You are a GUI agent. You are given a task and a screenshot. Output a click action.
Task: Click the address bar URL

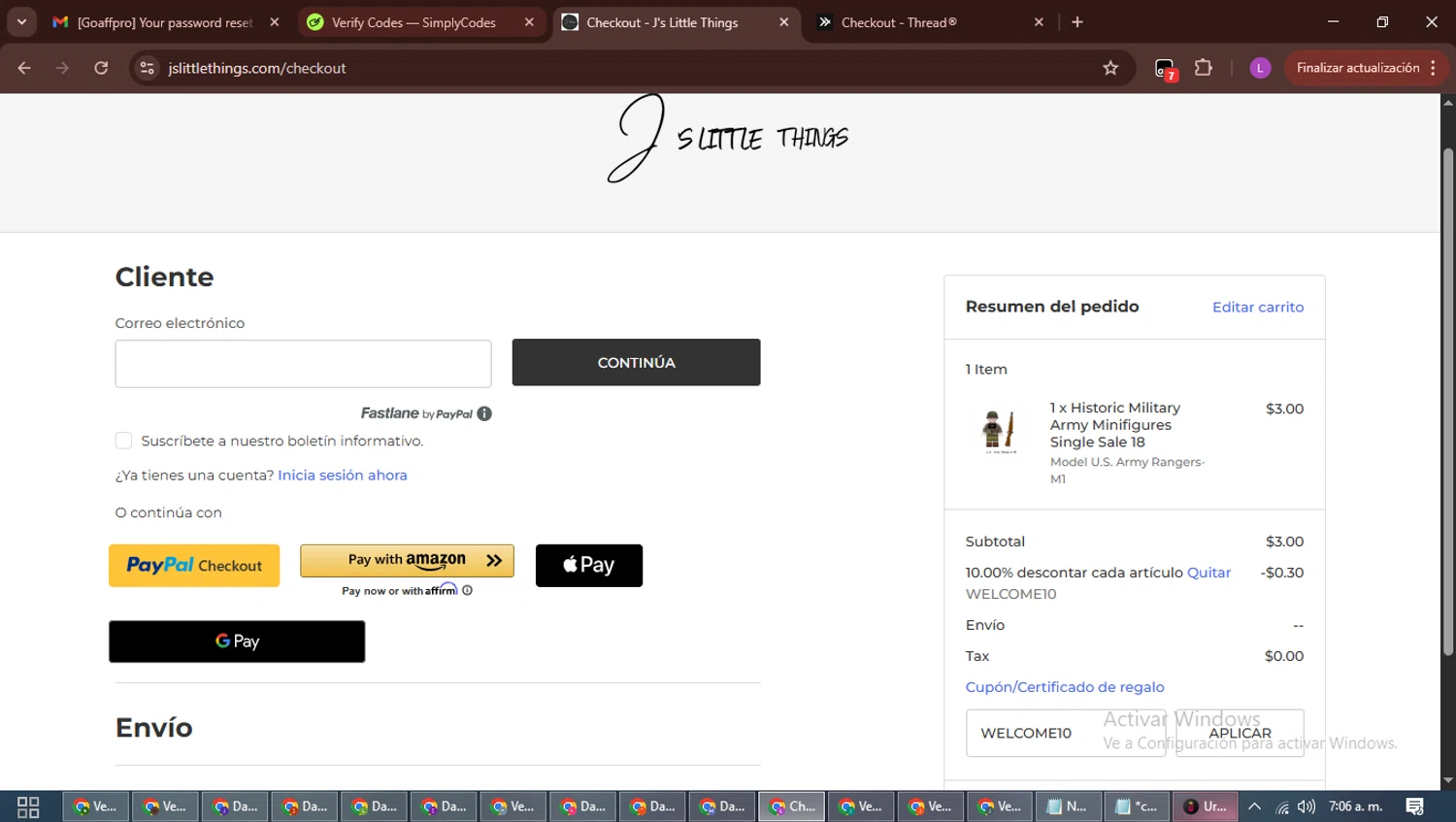257,68
